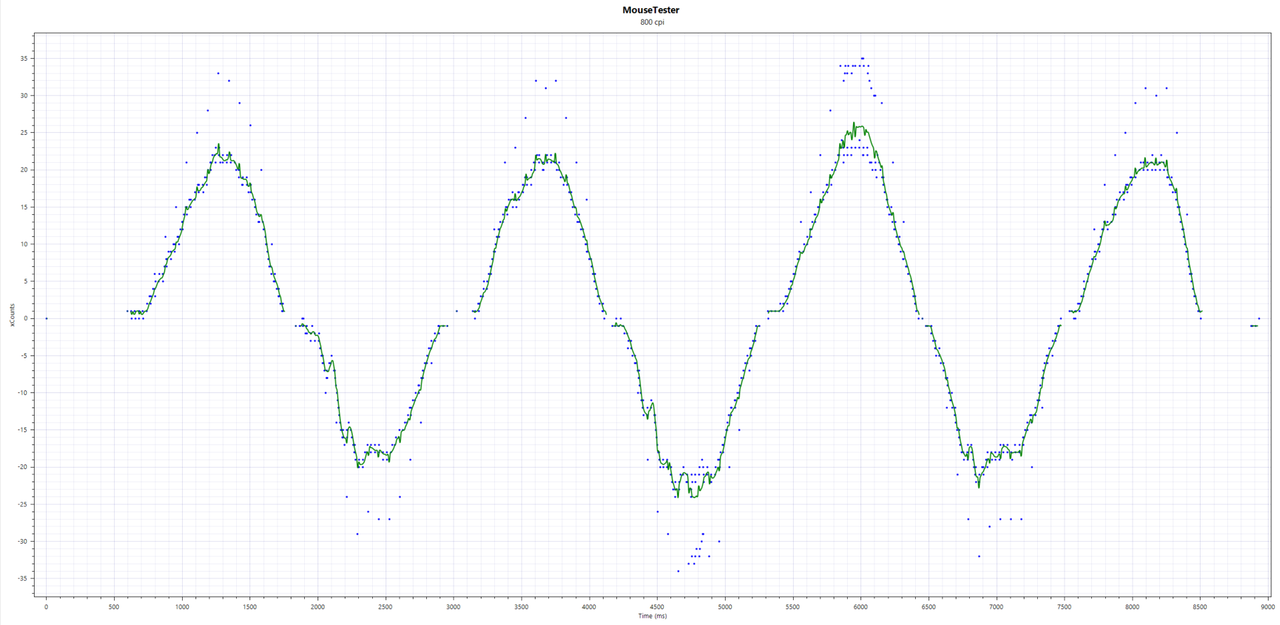Click the '-20' xCounts axis tick label
Image resolution: width=1280 pixels, height=625 pixels.
(21, 467)
